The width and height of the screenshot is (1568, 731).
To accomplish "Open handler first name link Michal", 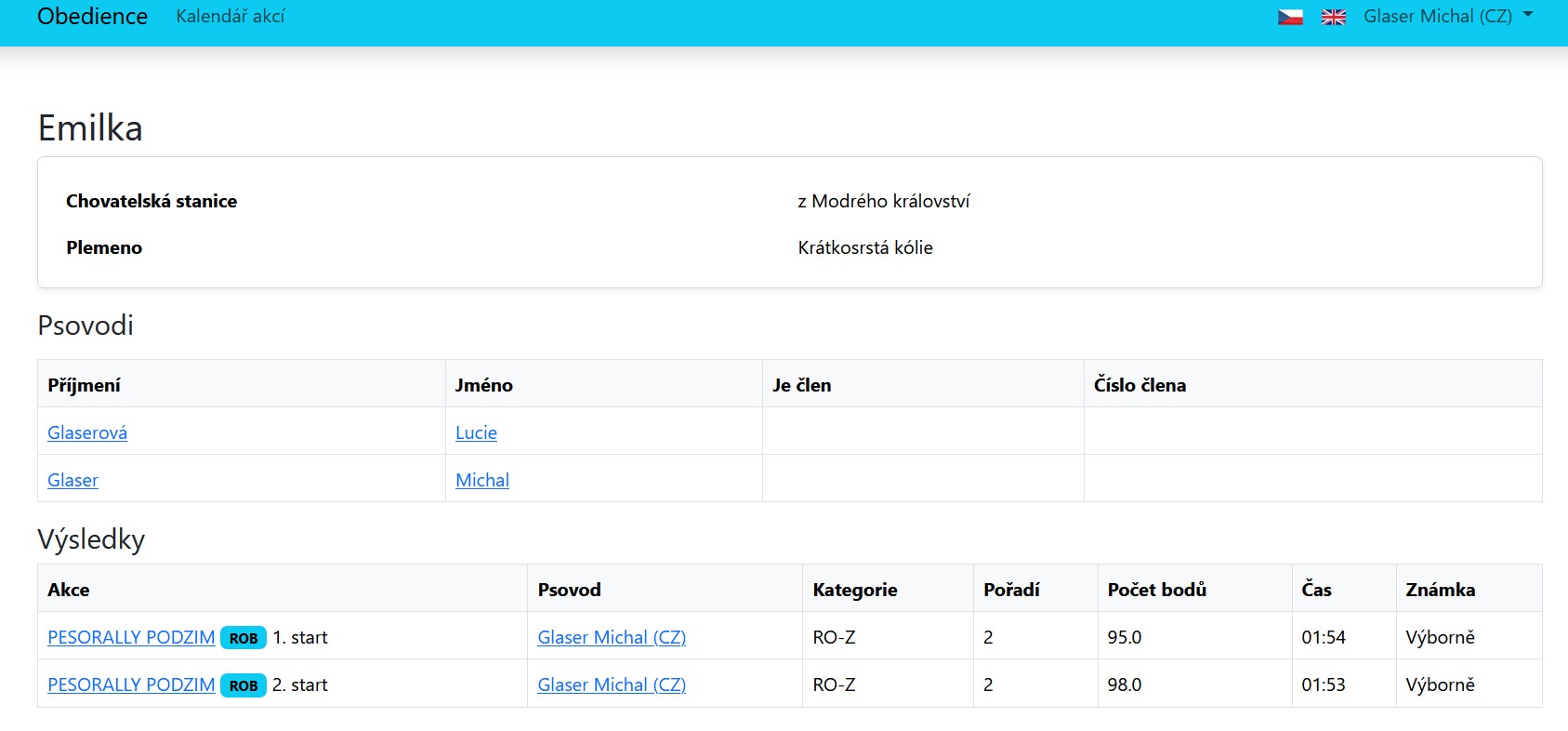I will [482, 480].
